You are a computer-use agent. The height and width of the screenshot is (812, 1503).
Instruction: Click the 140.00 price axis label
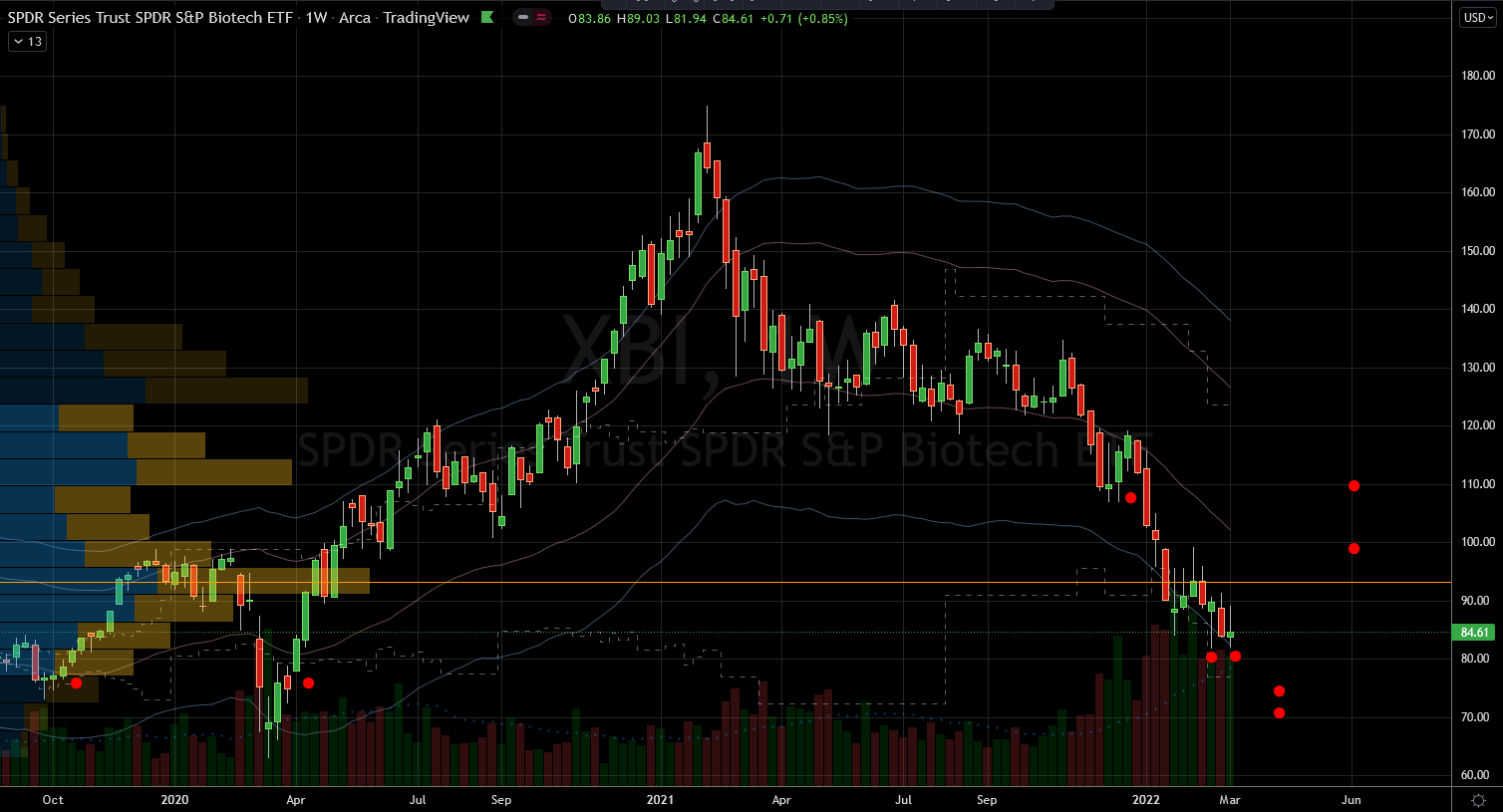pos(1478,309)
